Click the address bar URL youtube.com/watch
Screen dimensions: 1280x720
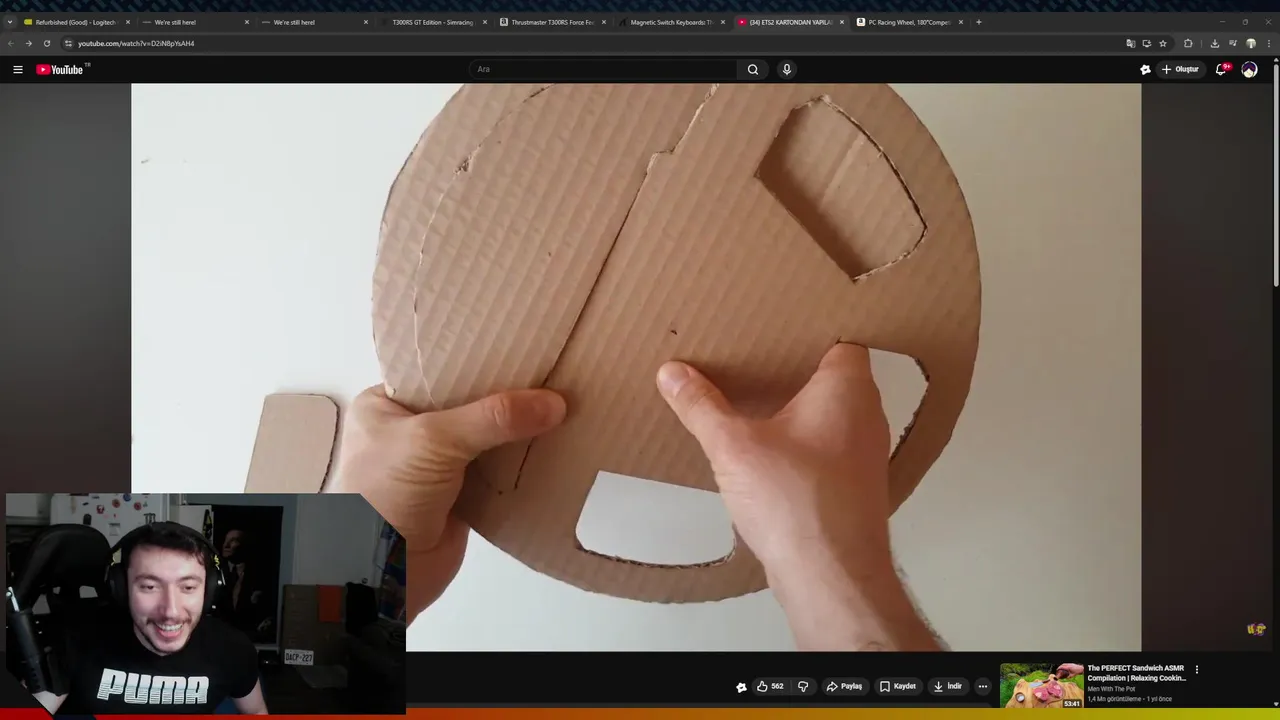coord(136,43)
